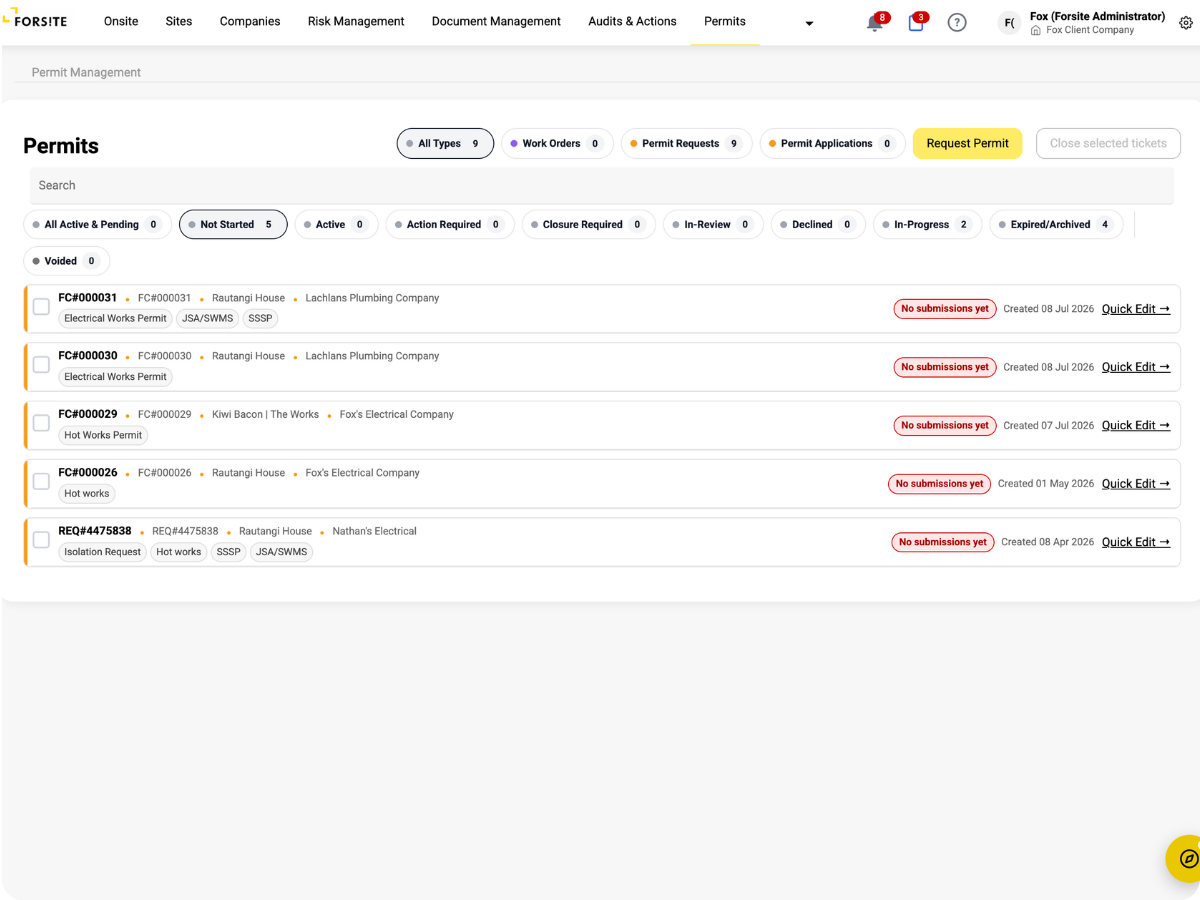Viewport: 1200px width, 900px height.
Task: Click SSSP tag on FC#000031
Action: pyautogui.click(x=260, y=319)
